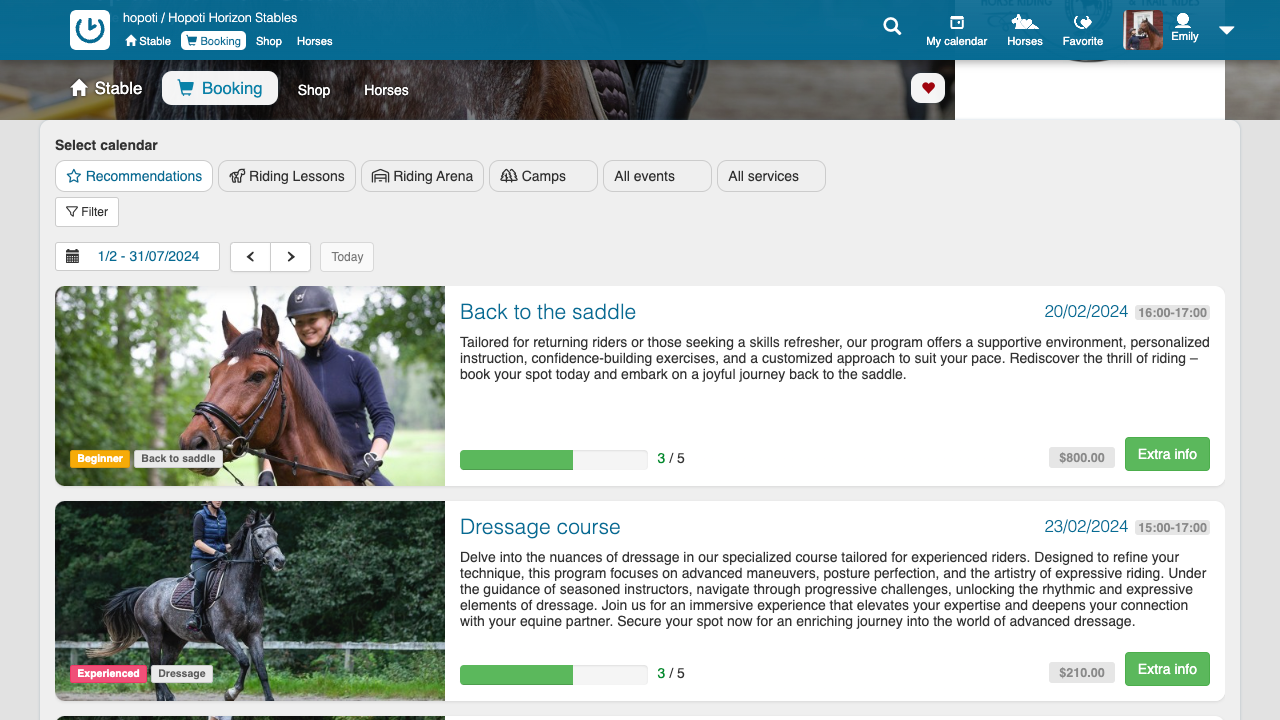1280x720 pixels.
Task: Click the Hopoti logo icon
Action: [x=90, y=30]
